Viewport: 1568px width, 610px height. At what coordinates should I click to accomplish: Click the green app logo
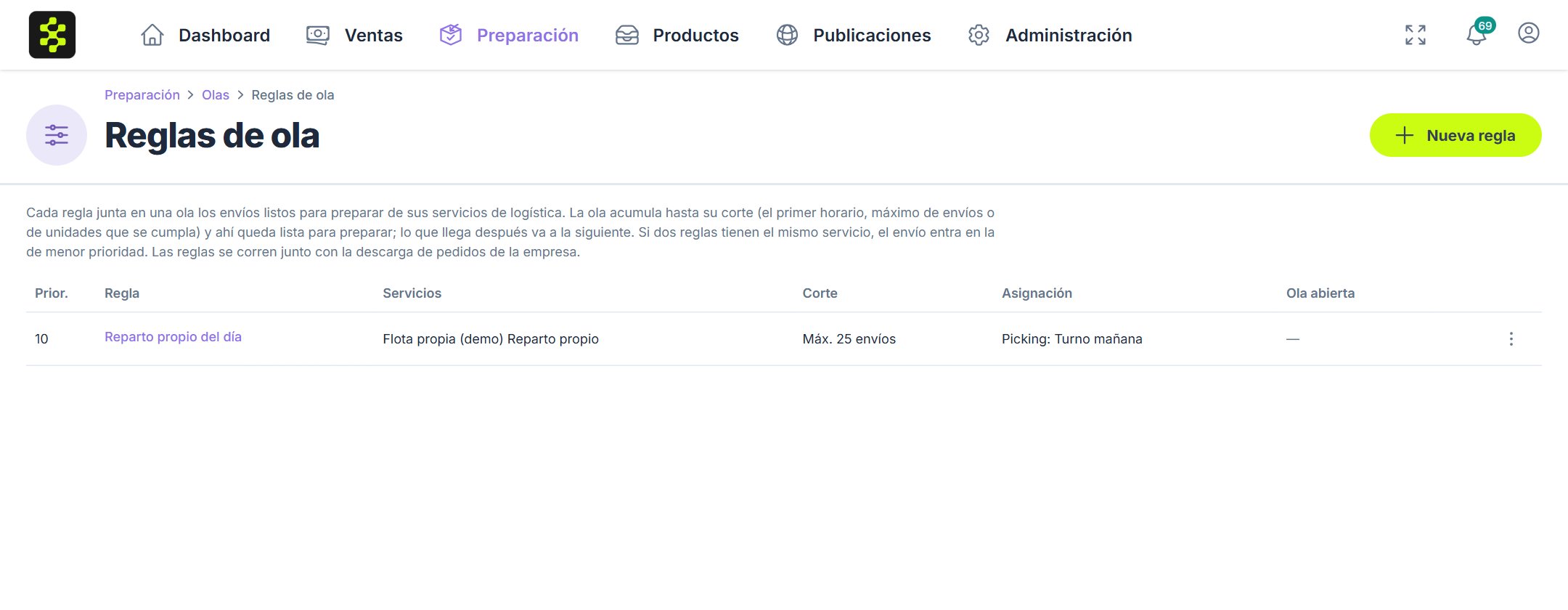(x=52, y=35)
